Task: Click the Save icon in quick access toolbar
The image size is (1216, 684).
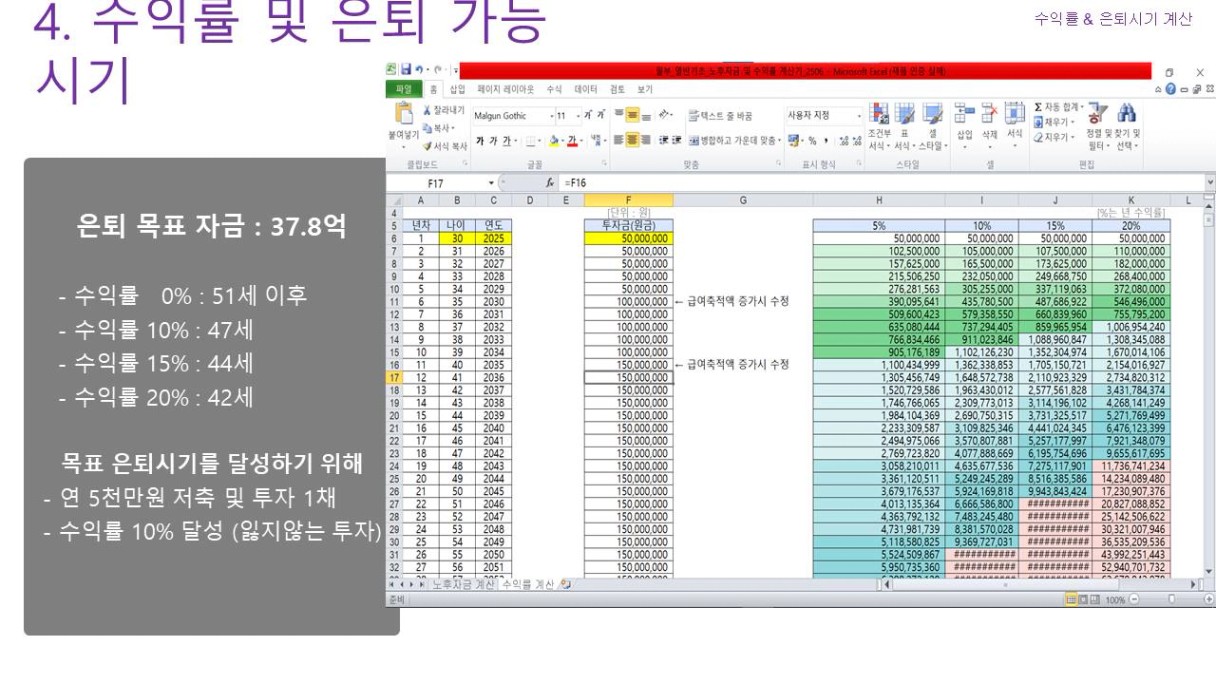Action: pyautogui.click(x=406, y=71)
